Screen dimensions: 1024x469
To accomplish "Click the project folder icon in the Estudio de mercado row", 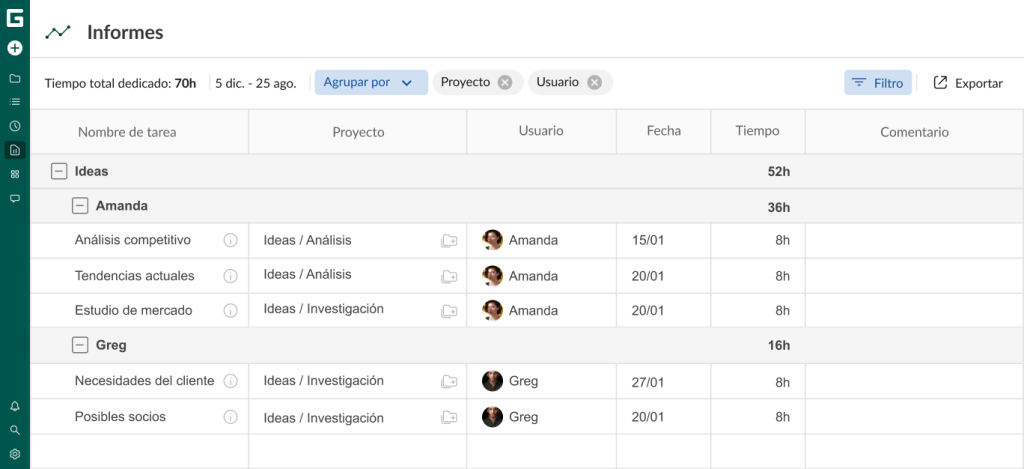I will pyautogui.click(x=449, y=310).
